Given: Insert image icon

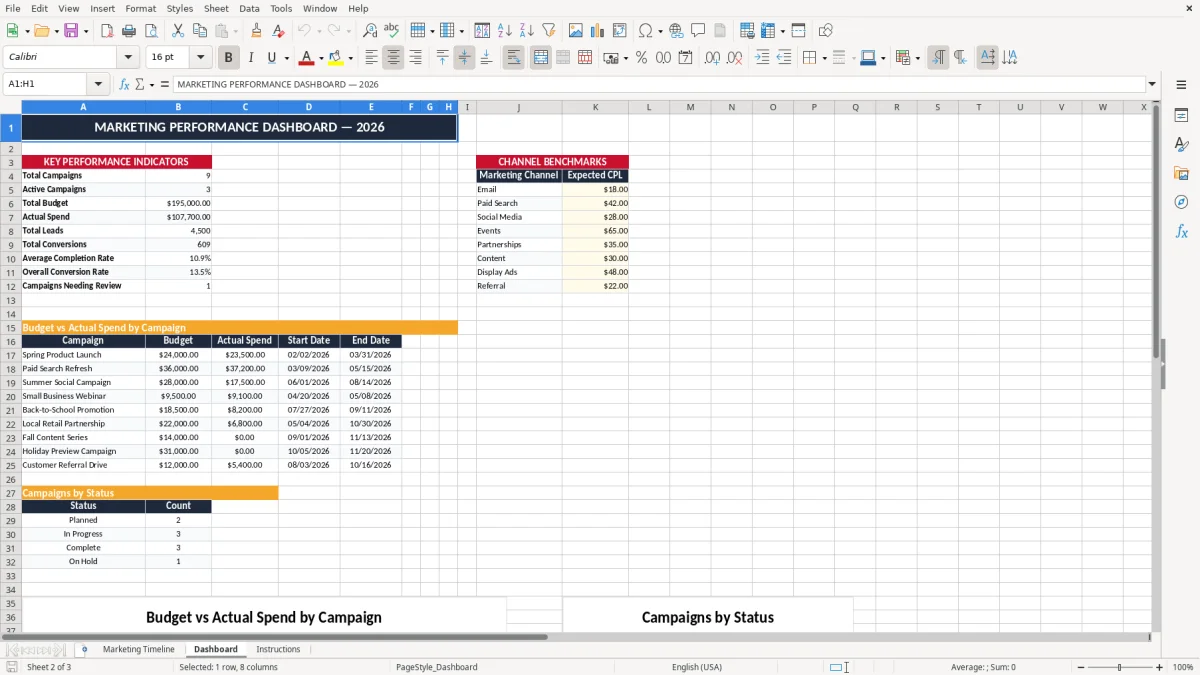Looking at the screenshot, I should 576,31.
